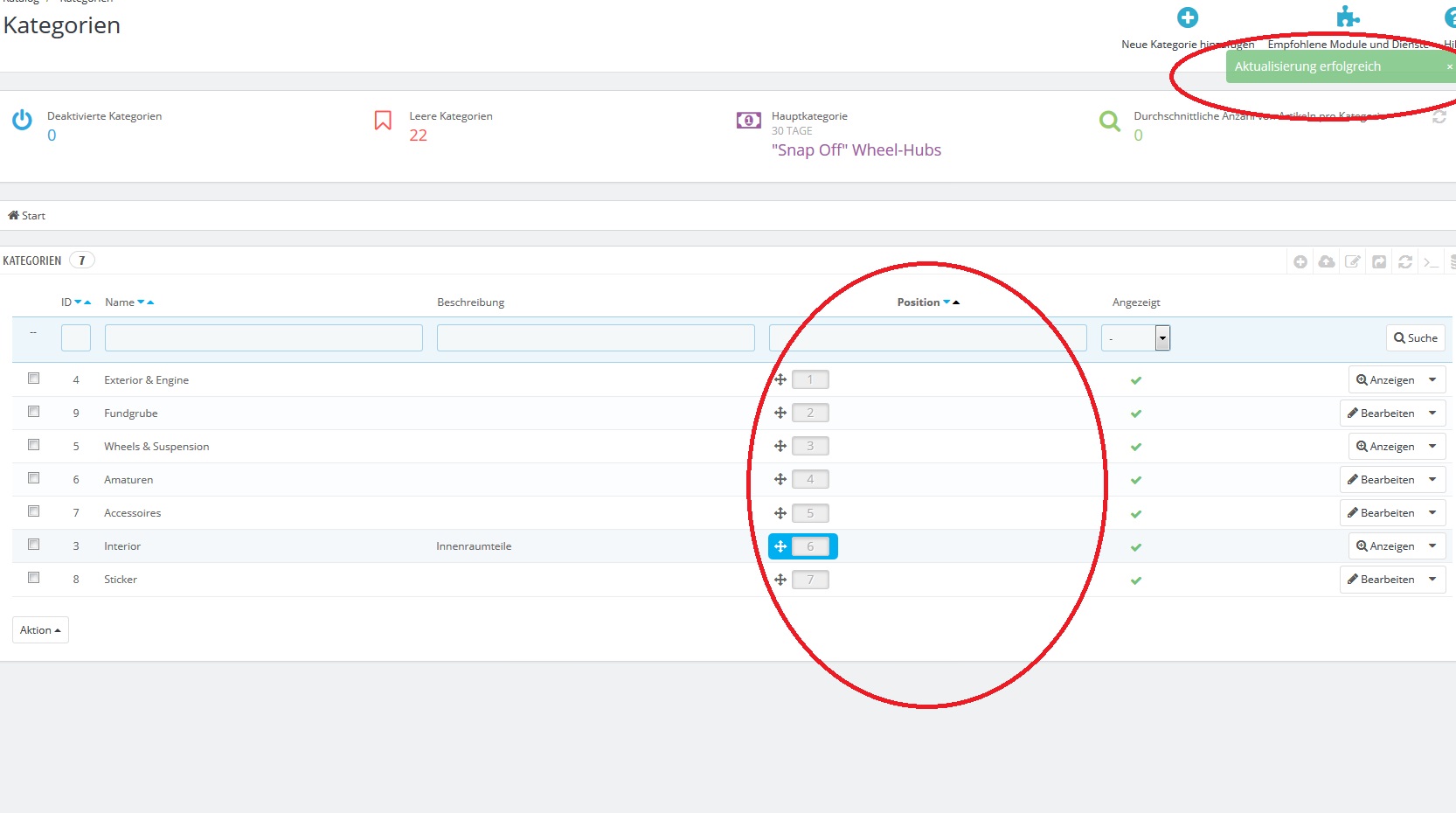The width and height of the screenshot is (1456, 813).
Task: Expand action caret for Interior
Action: point(1432,545)
